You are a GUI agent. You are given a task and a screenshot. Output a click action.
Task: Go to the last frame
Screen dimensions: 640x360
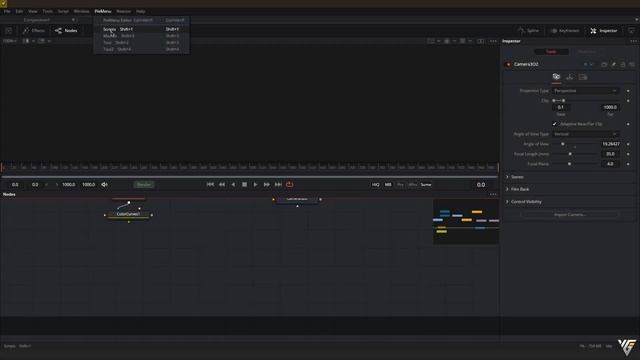278,184
